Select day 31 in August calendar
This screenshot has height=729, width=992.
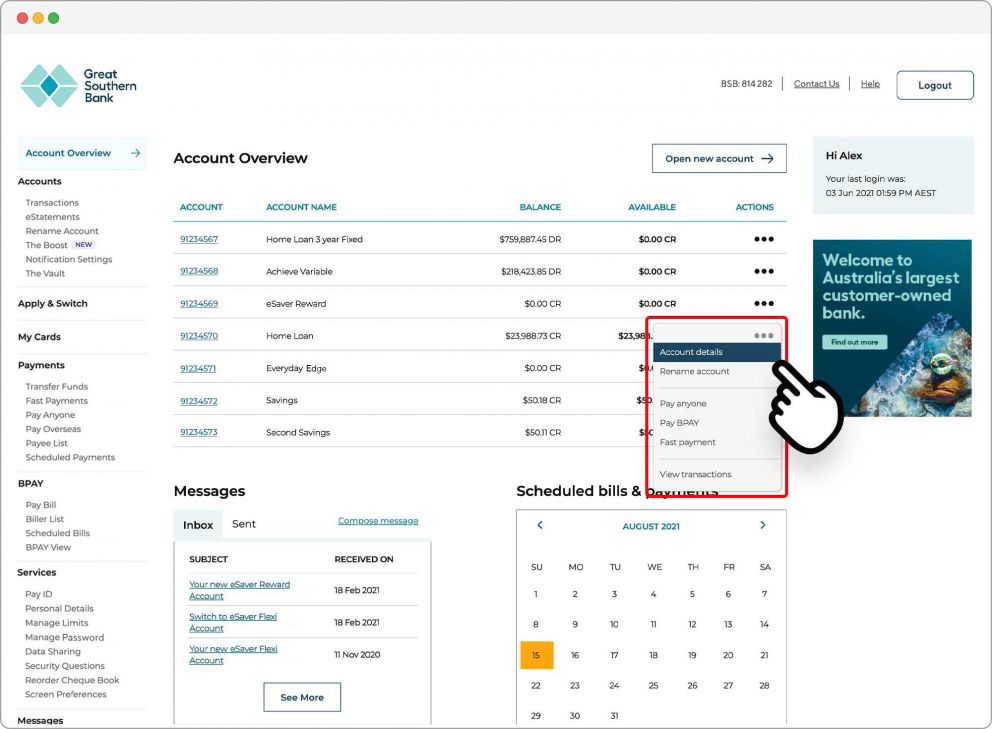point(614,716)
